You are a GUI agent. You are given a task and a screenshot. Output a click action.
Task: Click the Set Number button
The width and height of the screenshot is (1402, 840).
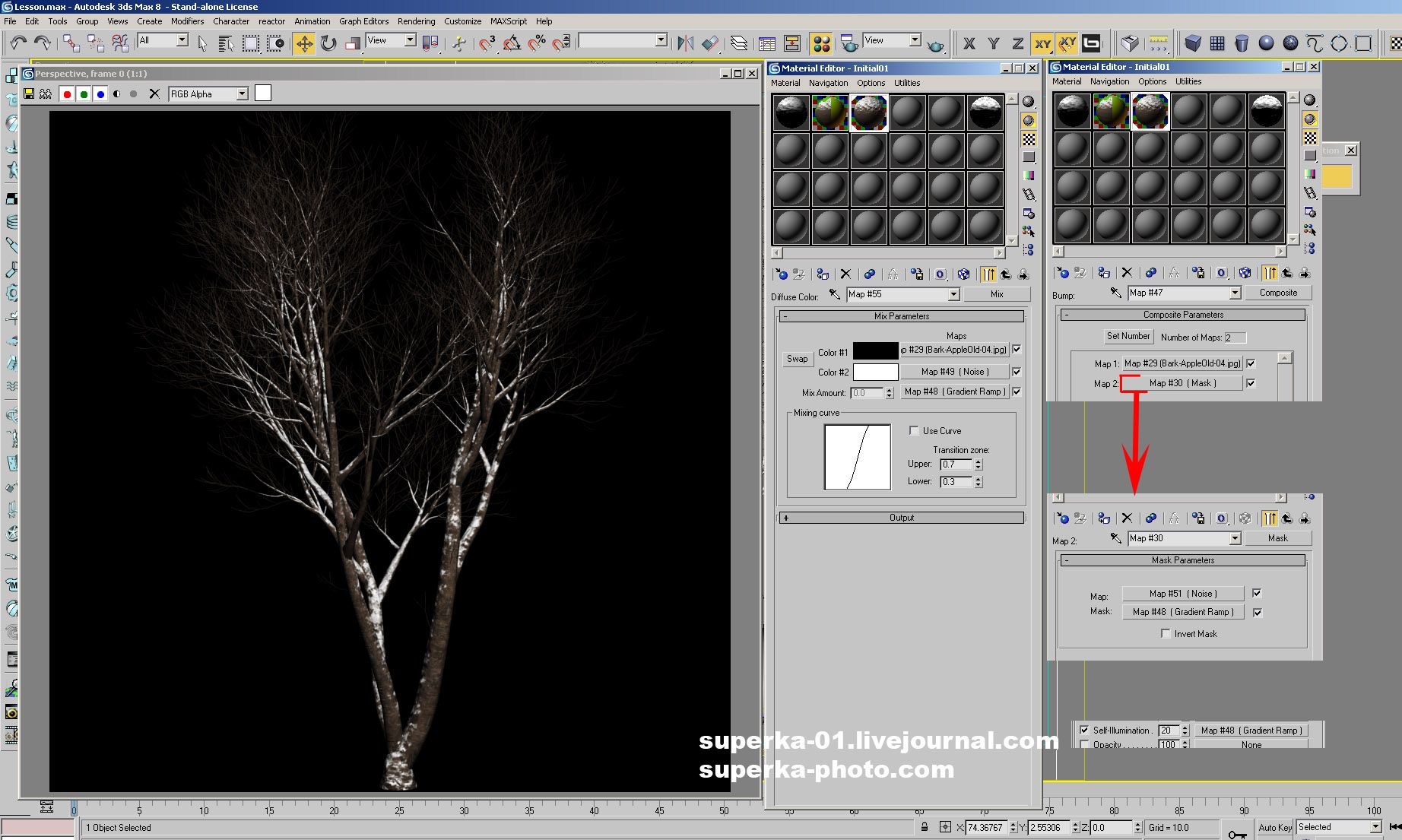click(1128, 336)
